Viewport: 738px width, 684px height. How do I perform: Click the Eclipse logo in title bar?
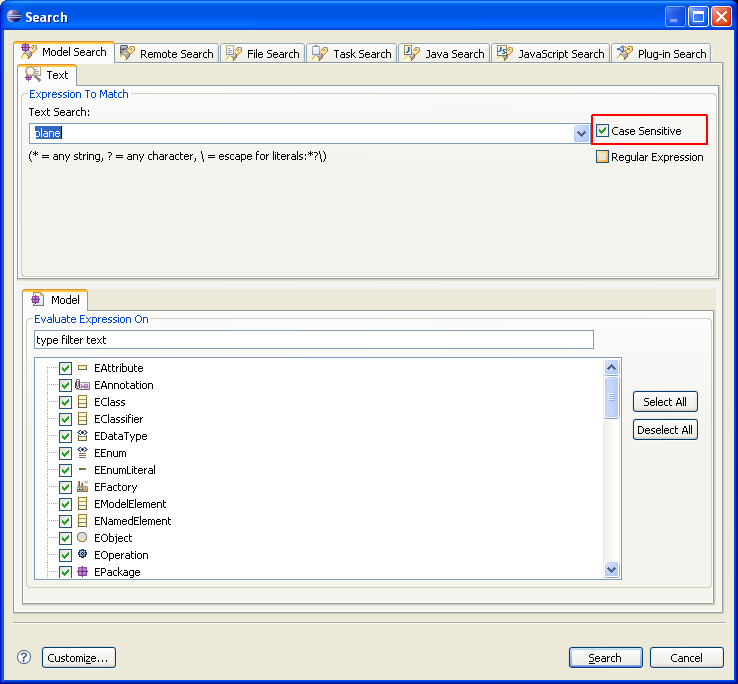pyautogui.click(x=14, y=16)
